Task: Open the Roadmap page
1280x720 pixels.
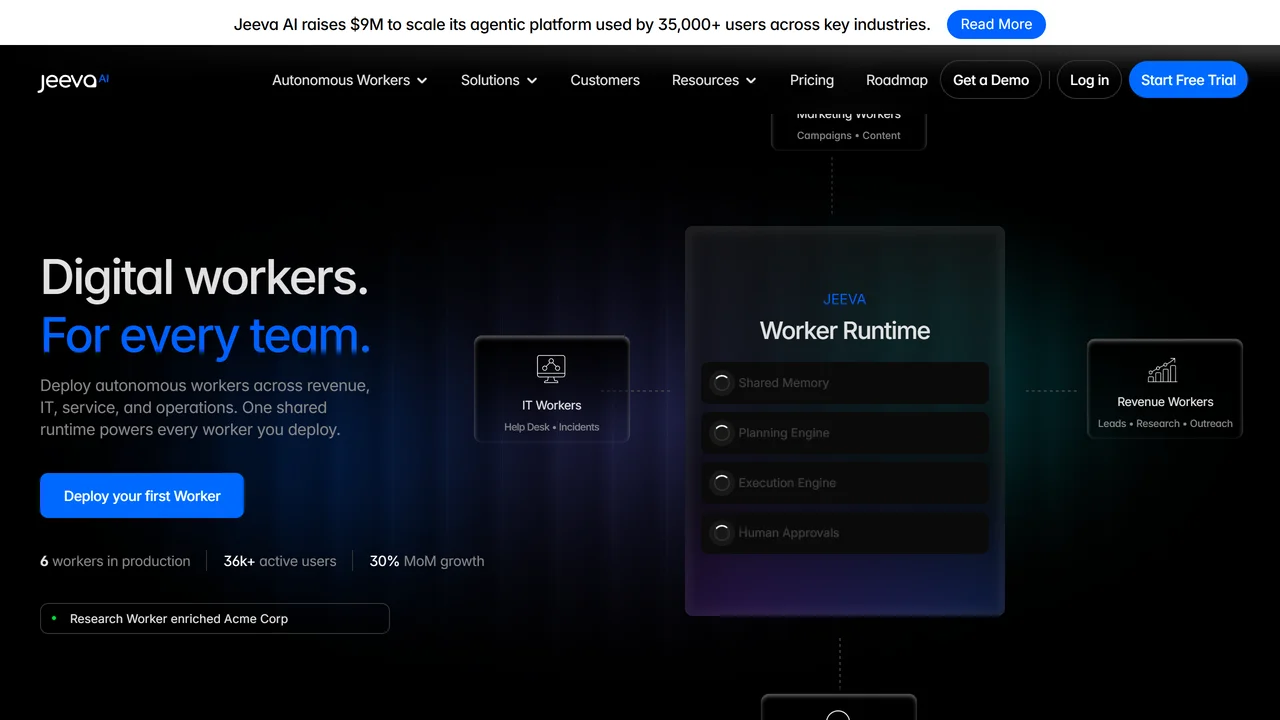Action: click(897, 80)
